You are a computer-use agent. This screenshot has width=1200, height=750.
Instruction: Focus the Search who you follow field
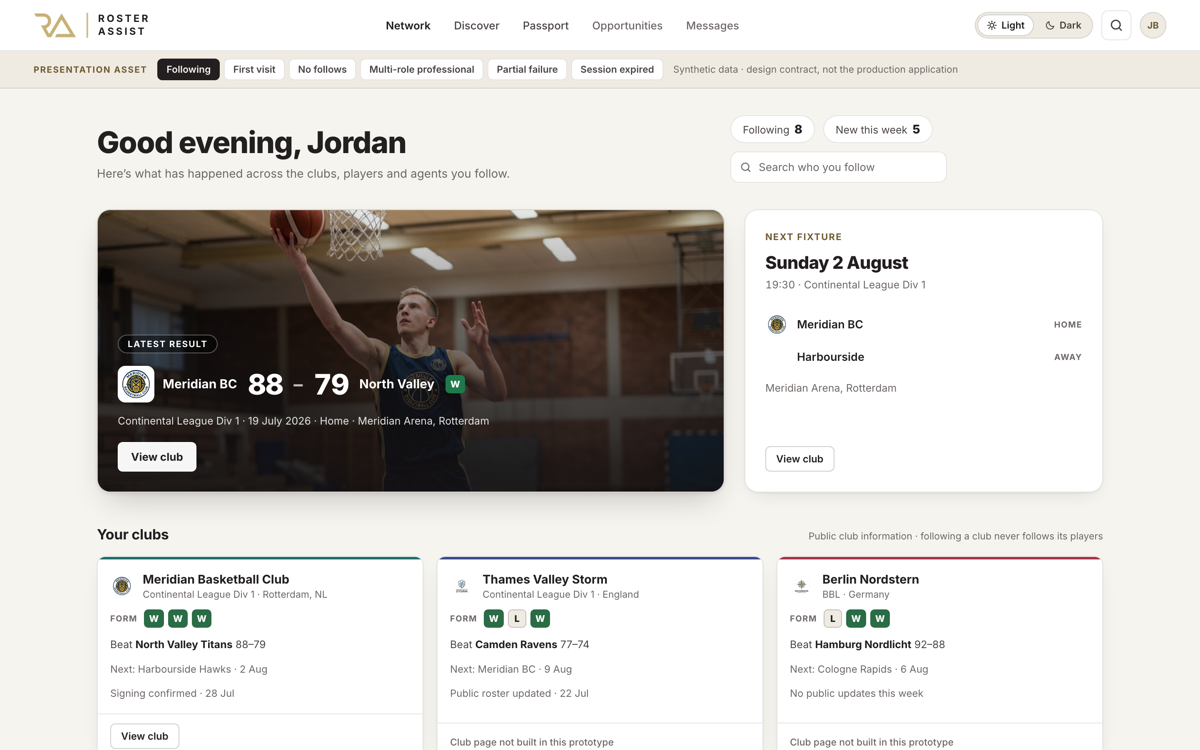(838, 167)
